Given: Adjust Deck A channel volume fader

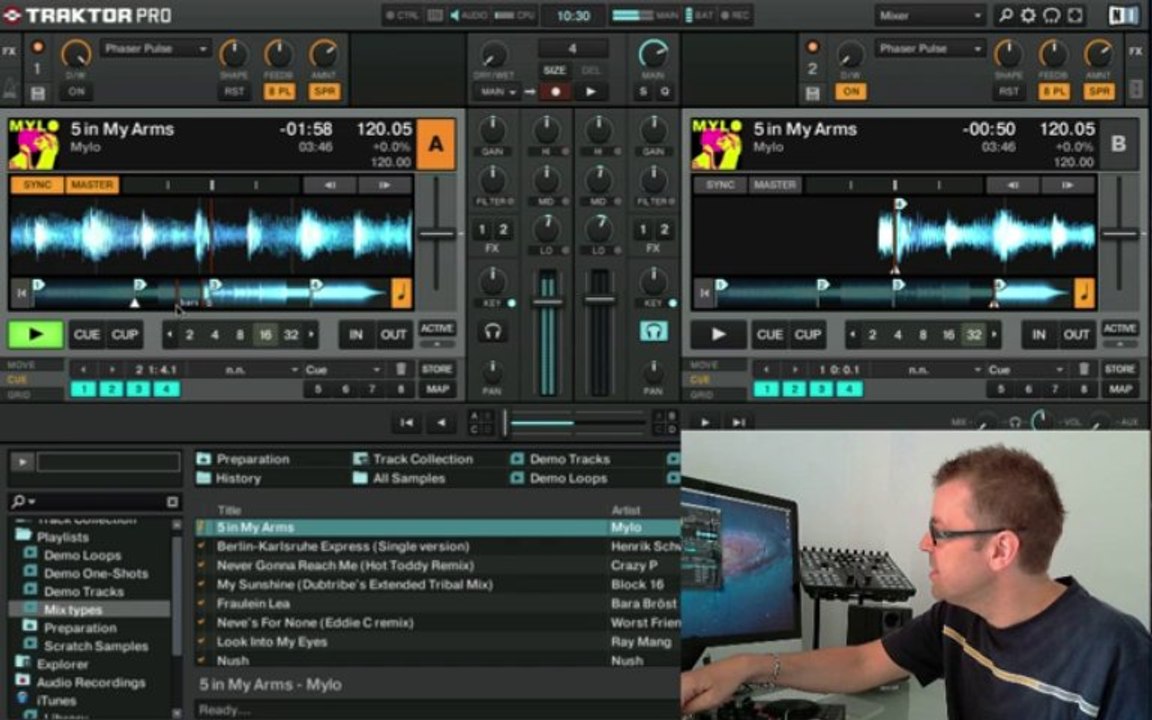Looking at the screenshot, I should click(547, 302).
